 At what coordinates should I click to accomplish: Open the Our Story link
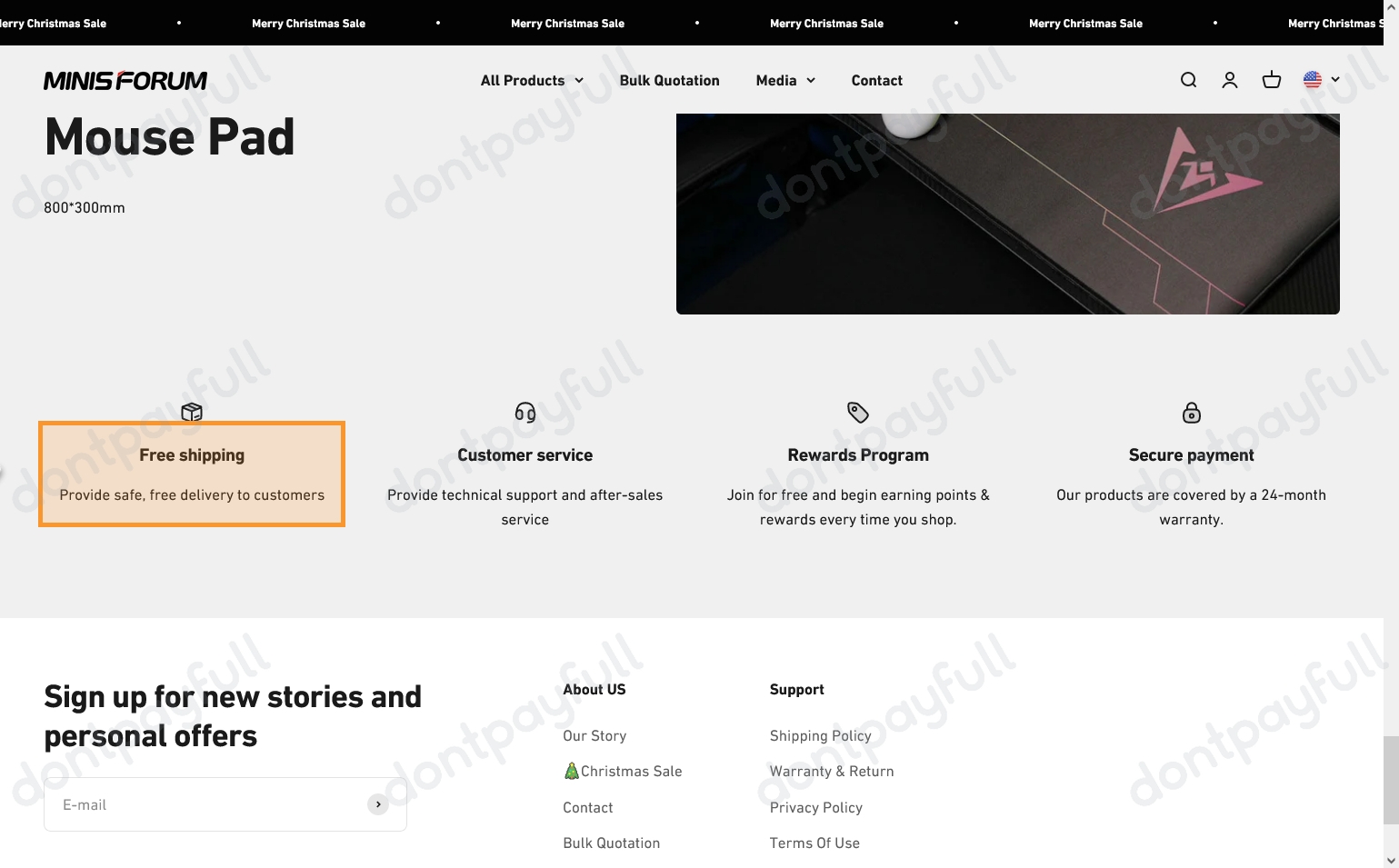595,735
